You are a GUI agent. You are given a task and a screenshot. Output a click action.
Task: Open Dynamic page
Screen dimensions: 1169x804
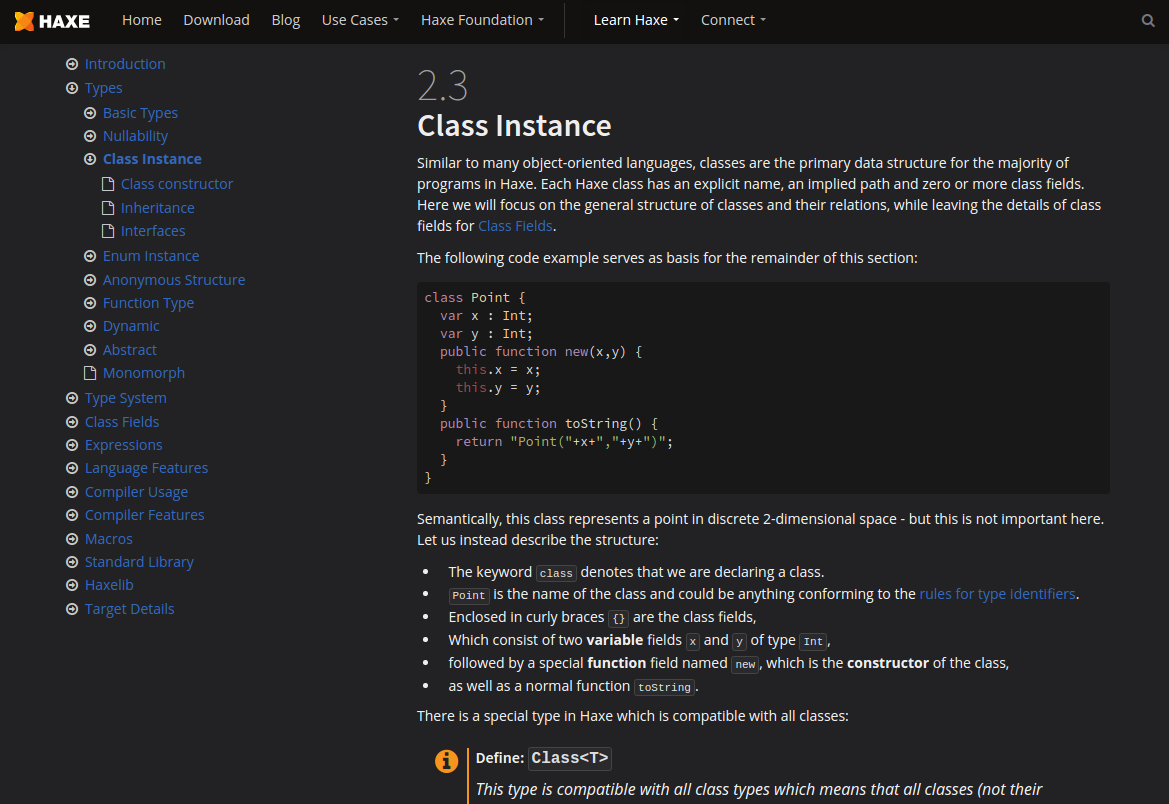click(x=131, y=327)
